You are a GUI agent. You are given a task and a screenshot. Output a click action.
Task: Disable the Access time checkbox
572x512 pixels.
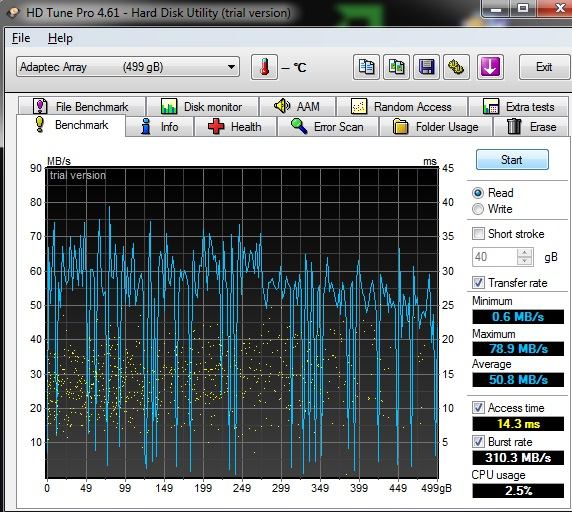[478, 407]
